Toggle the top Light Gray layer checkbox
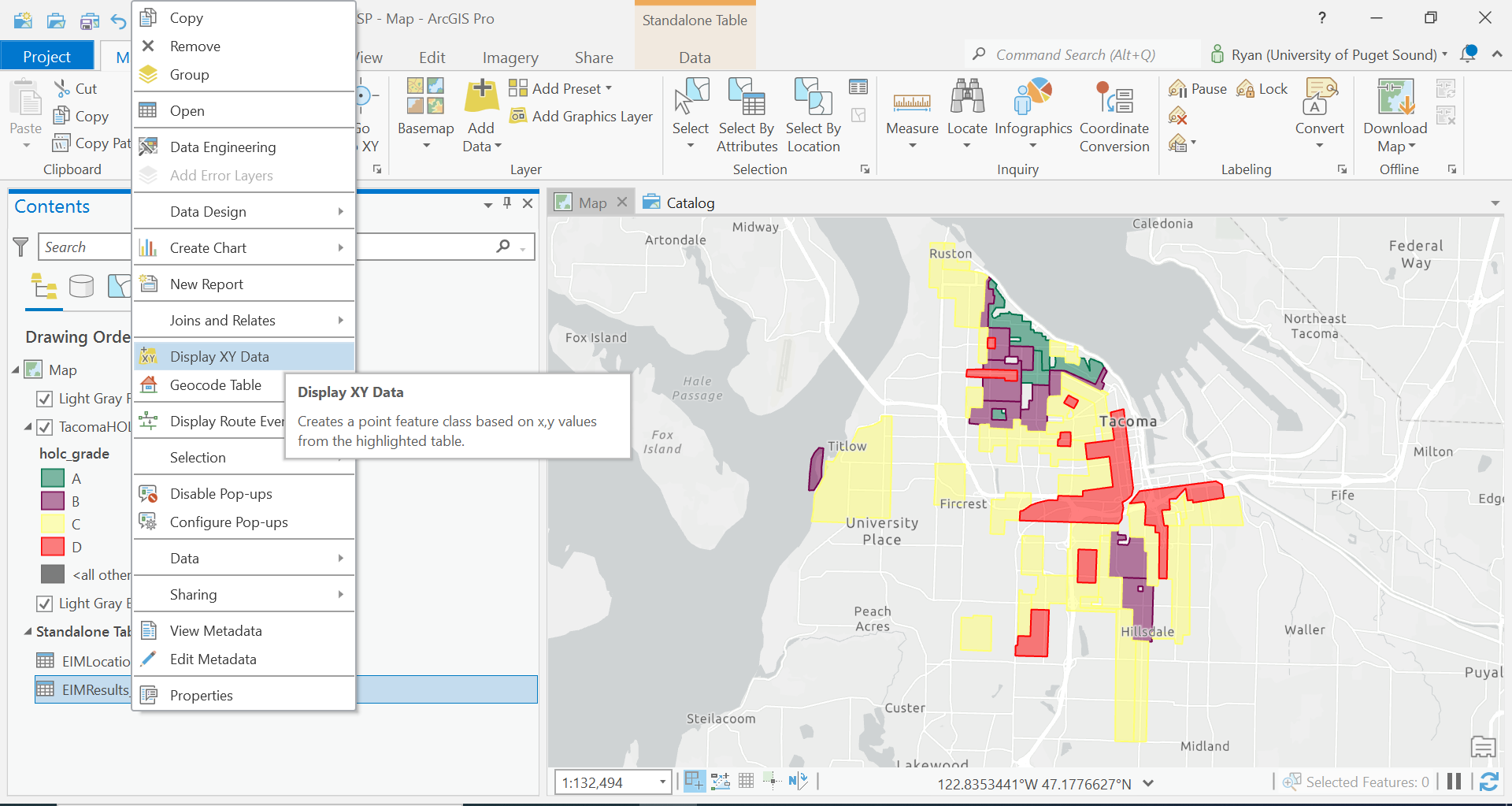 pos(45,399)
